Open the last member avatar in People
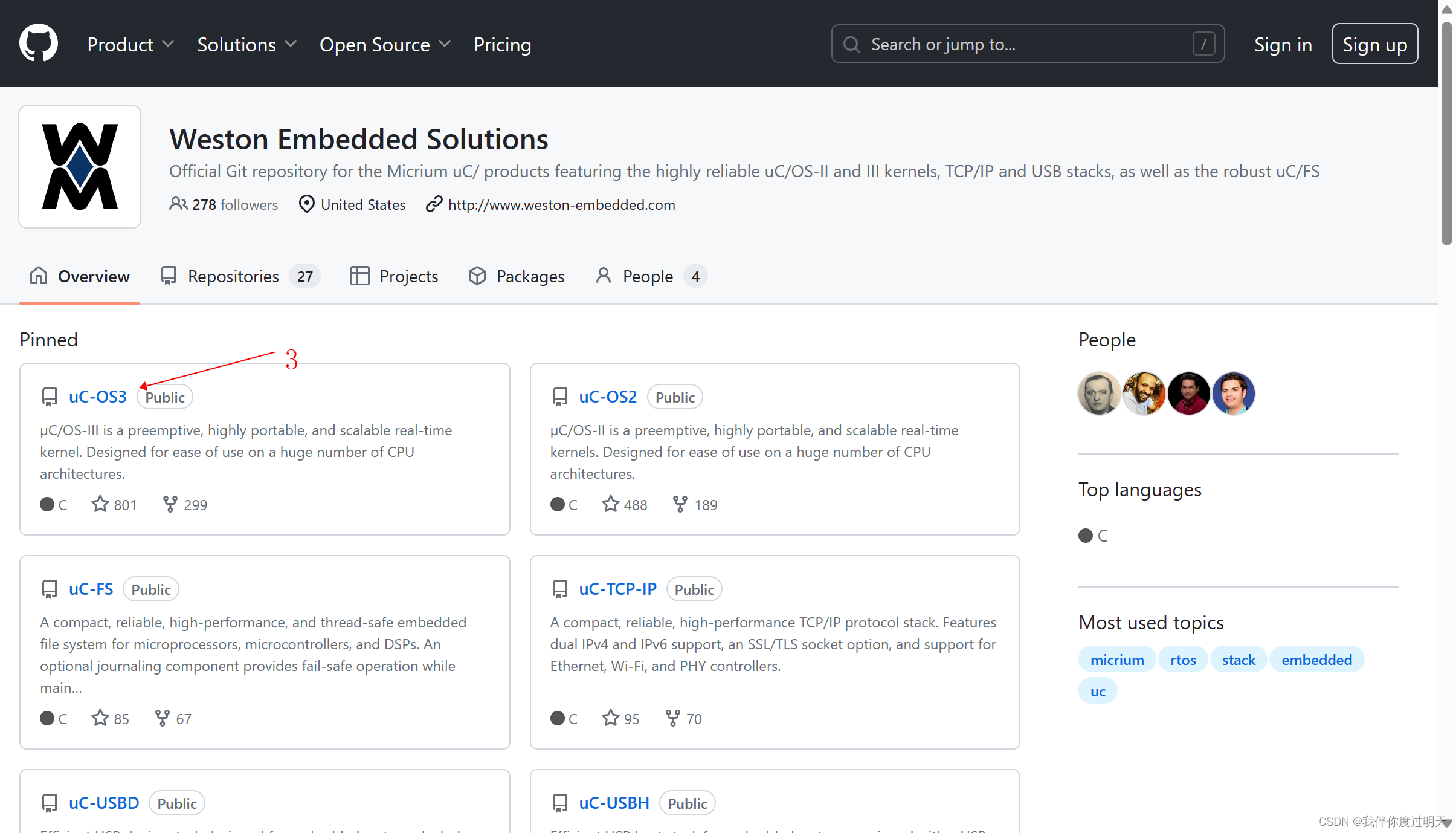The width and height of the screenshot is (1456, 833). [x=1233, y=394]
